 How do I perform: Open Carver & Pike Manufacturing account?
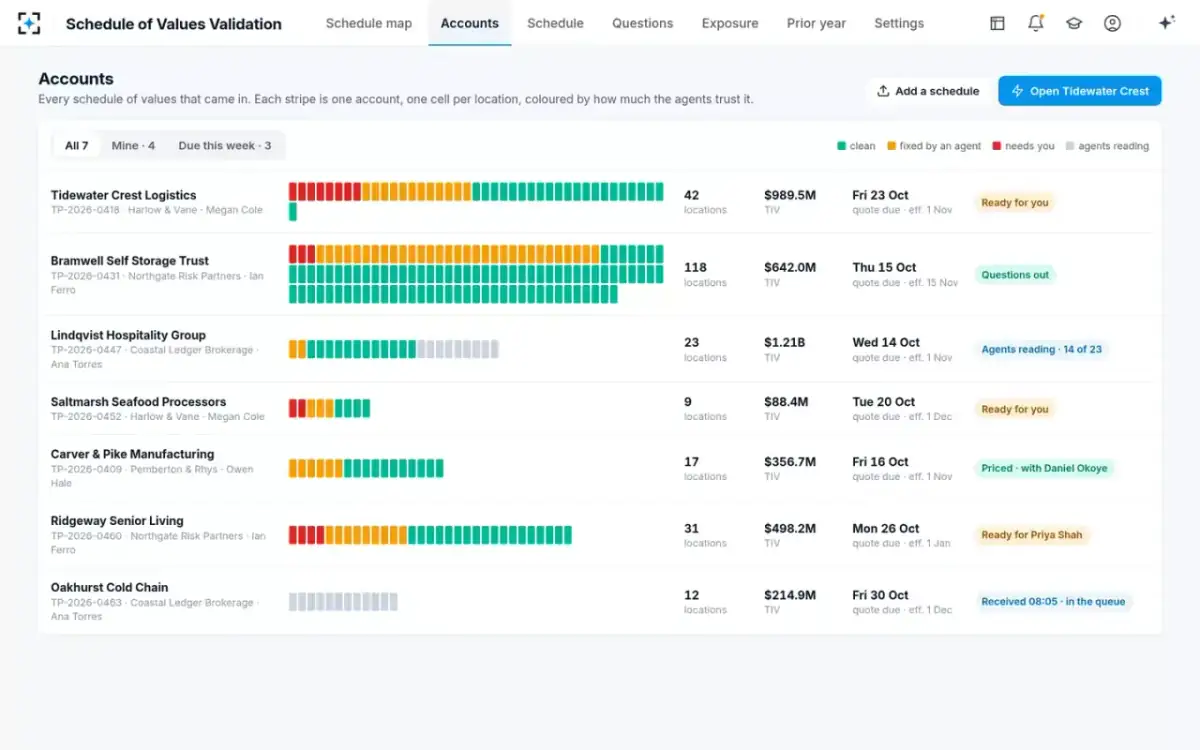(133, 454)
